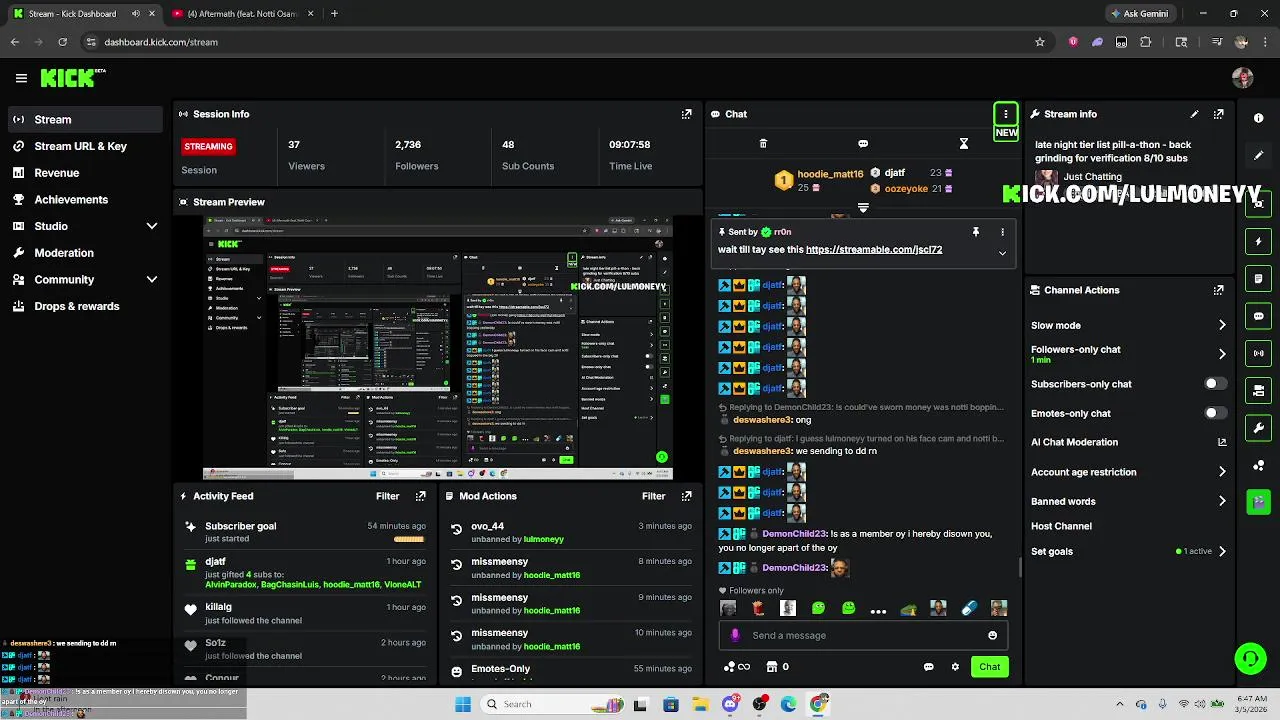Viewport: 1280px width, 720px height.
Task: Click the browser address bar
Action: (560, 42)
